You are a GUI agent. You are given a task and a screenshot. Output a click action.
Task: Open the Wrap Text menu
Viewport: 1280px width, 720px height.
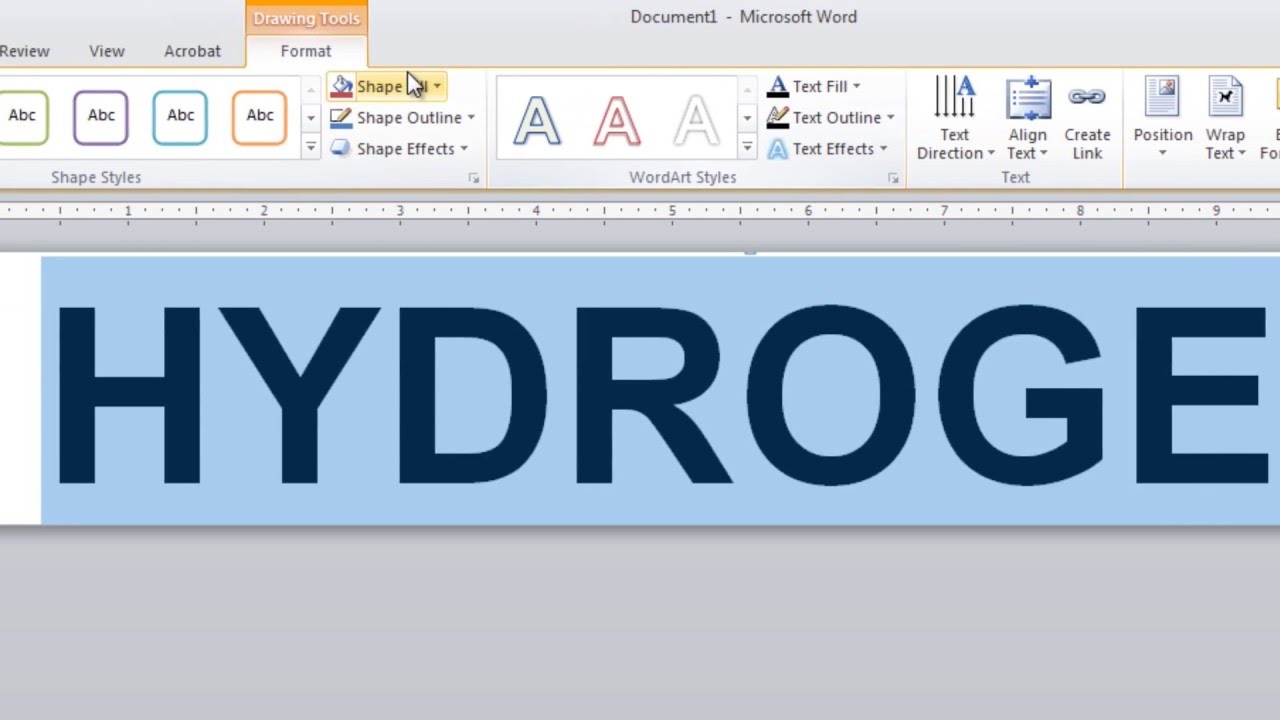1225,118
